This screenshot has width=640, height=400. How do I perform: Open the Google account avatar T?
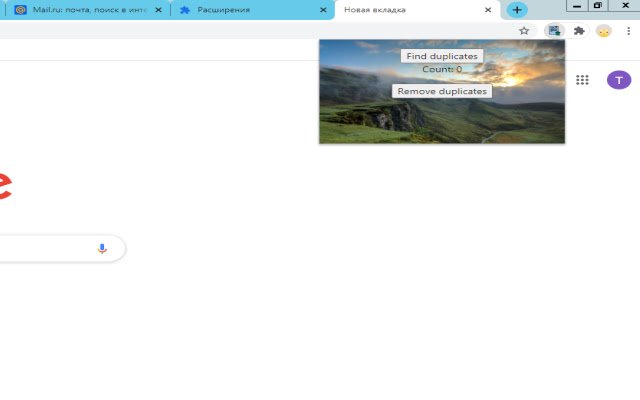pos(619,80)
